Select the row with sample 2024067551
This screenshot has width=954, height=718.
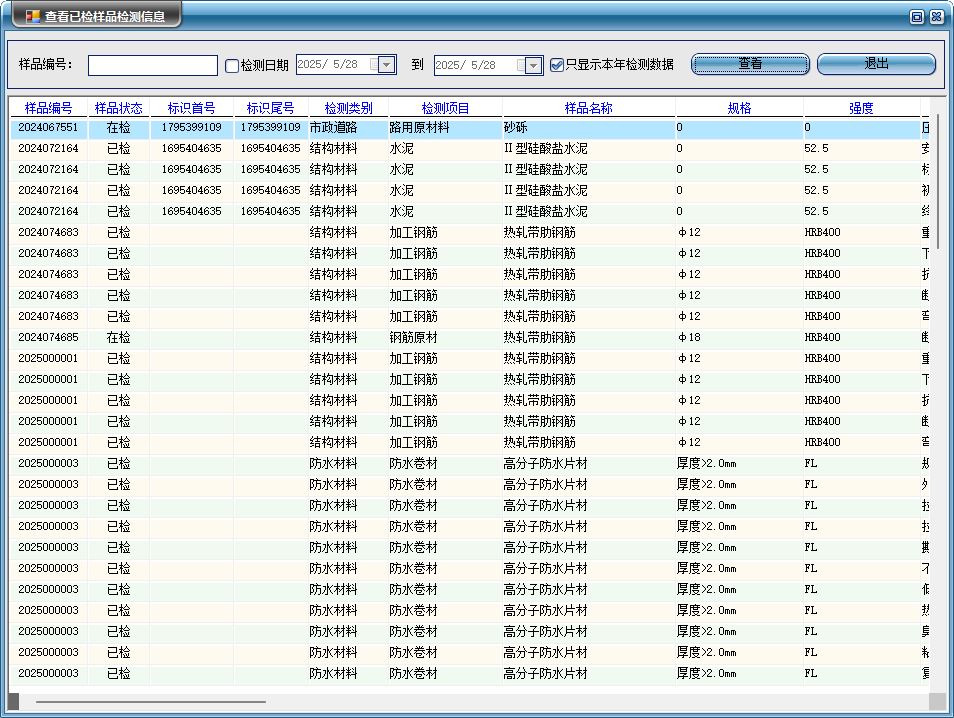pyautogui.click(x=48, y=128)
